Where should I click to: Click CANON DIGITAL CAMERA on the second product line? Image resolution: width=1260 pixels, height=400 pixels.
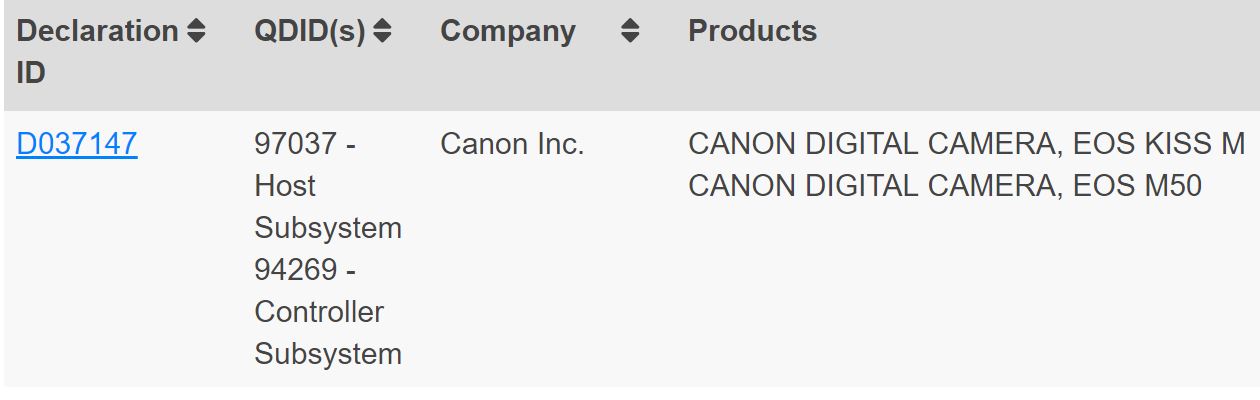871,186
